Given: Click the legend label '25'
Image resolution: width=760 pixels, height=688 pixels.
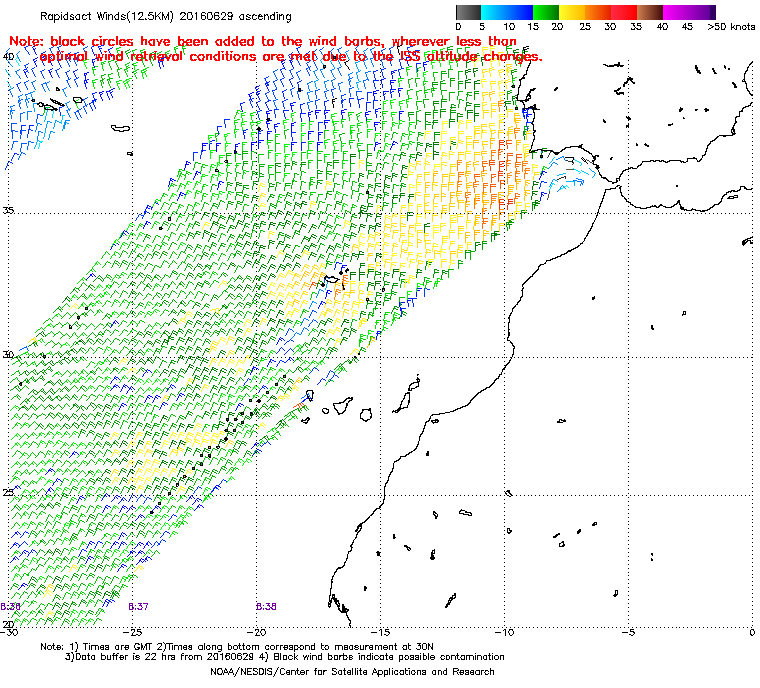Looking at the screenshot, I should coord(585,27).
